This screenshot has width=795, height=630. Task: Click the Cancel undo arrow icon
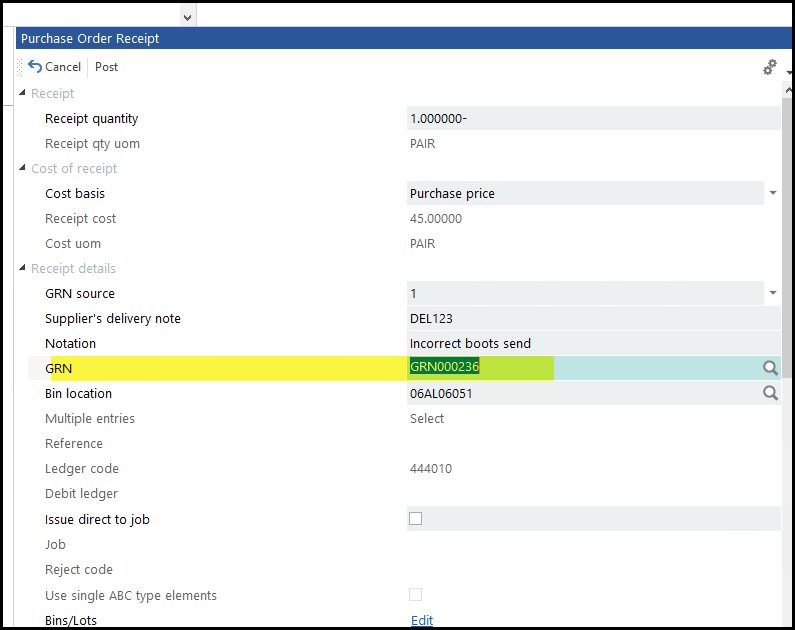(x=35, y=67)
